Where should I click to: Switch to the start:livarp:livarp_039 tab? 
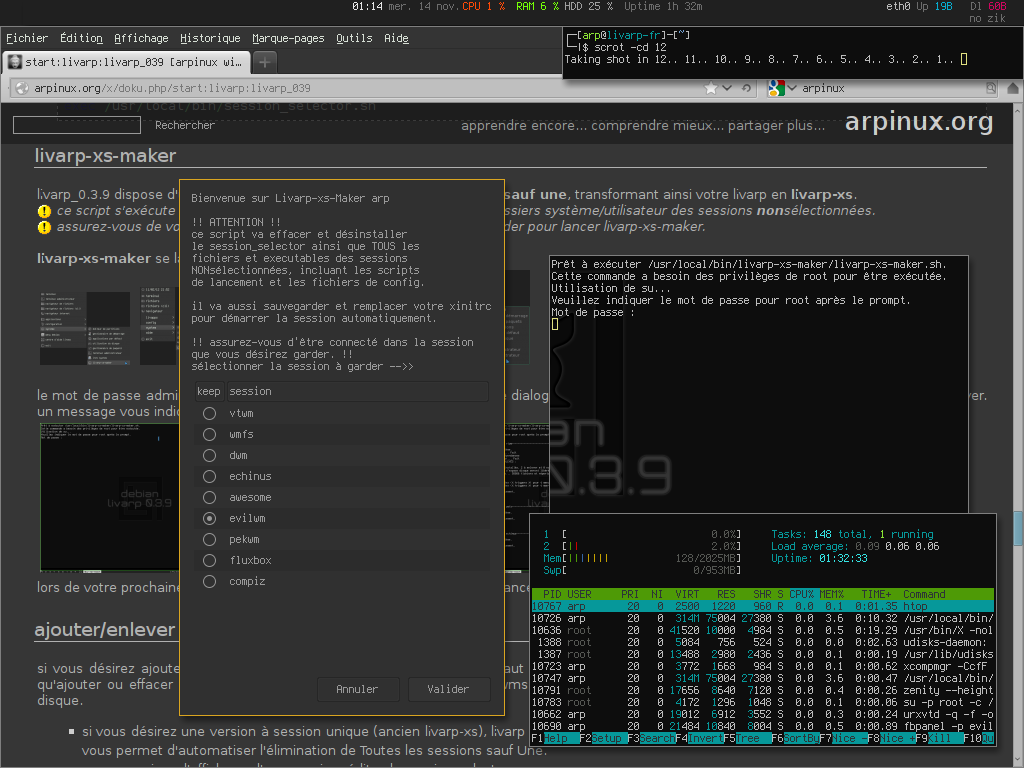click(127, 62)
